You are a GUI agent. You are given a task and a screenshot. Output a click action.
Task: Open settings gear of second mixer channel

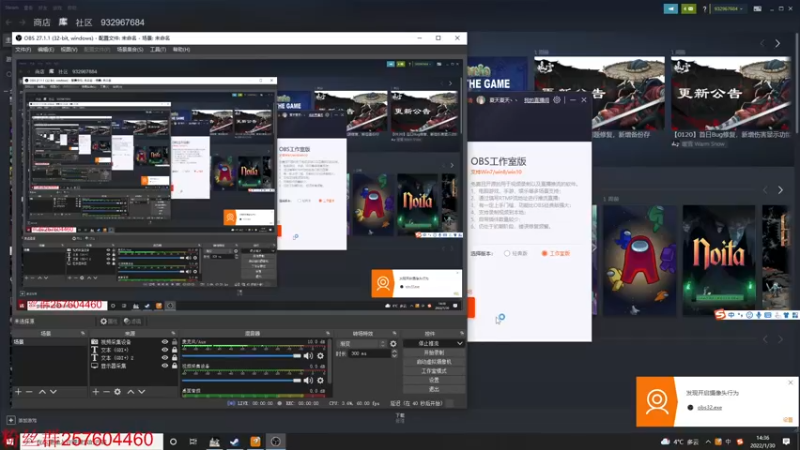point(320,380)
